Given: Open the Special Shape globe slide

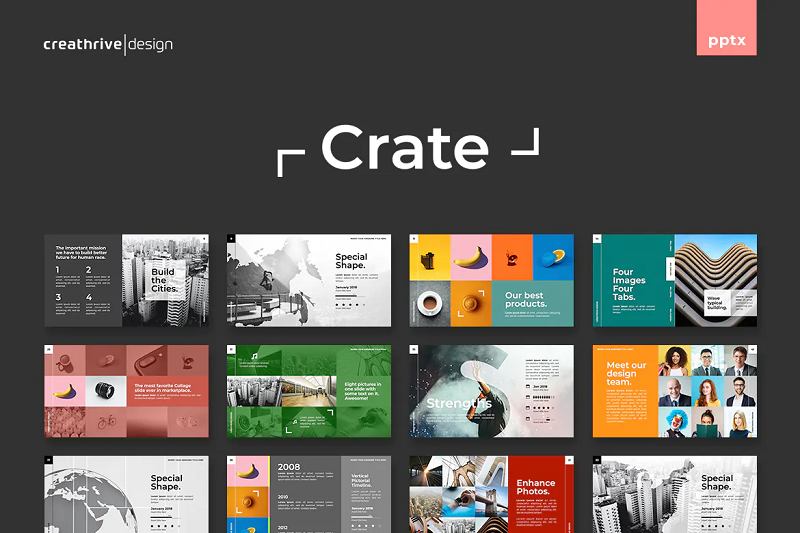Looking at the screenshot, I should coord(126,494).
